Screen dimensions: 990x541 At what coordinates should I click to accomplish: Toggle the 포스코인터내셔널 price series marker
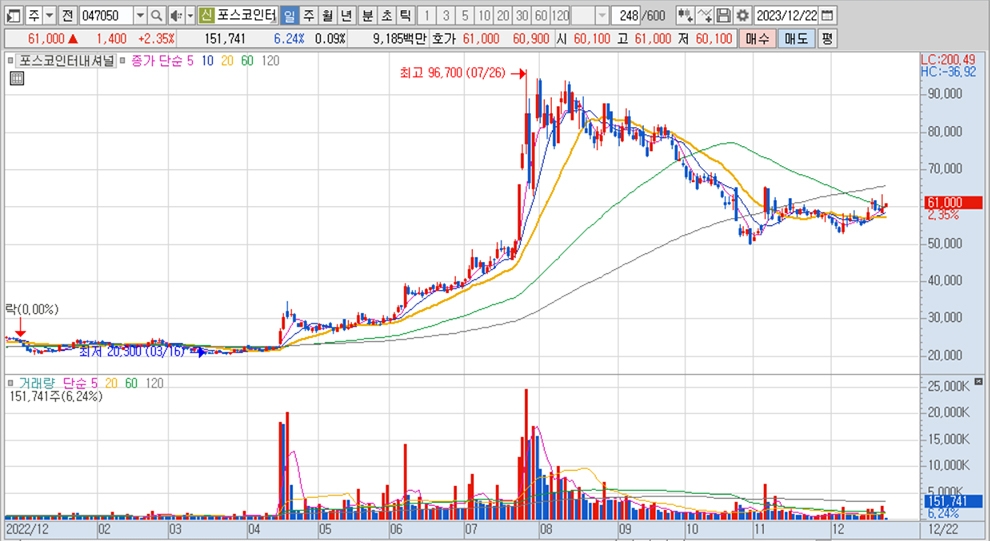(11, 61)
